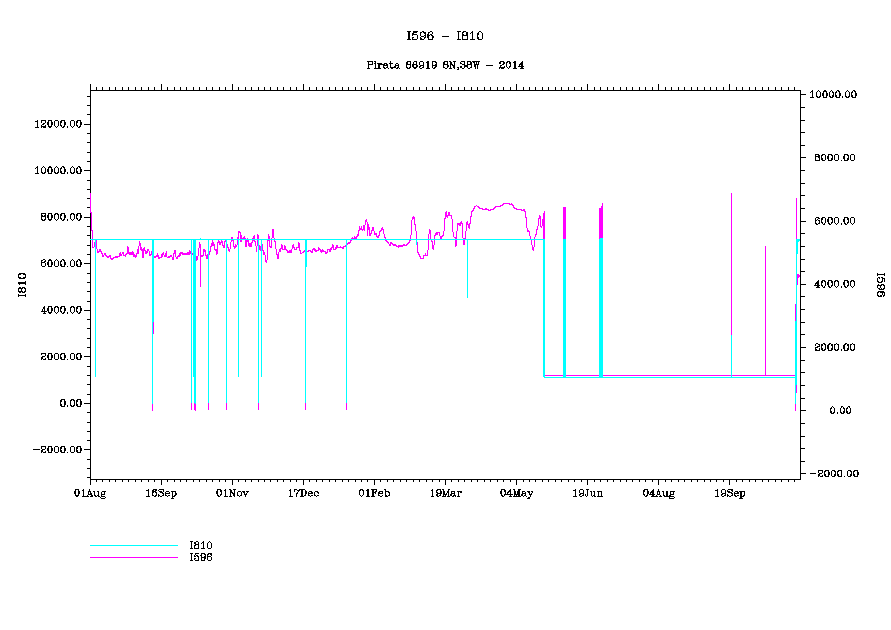Image resolution: width=891 pixels, height=630 pixels.
Task: Click the 19Jun date tick label
Action: (587, 493)
